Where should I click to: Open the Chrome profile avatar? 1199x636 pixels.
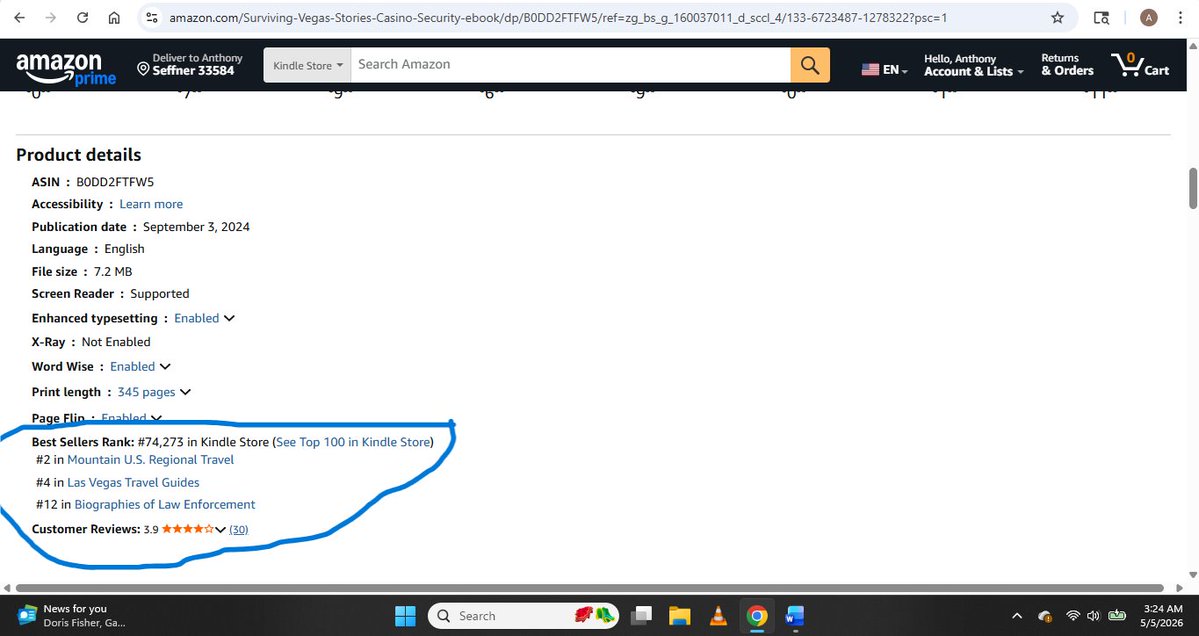[1149, 18]
